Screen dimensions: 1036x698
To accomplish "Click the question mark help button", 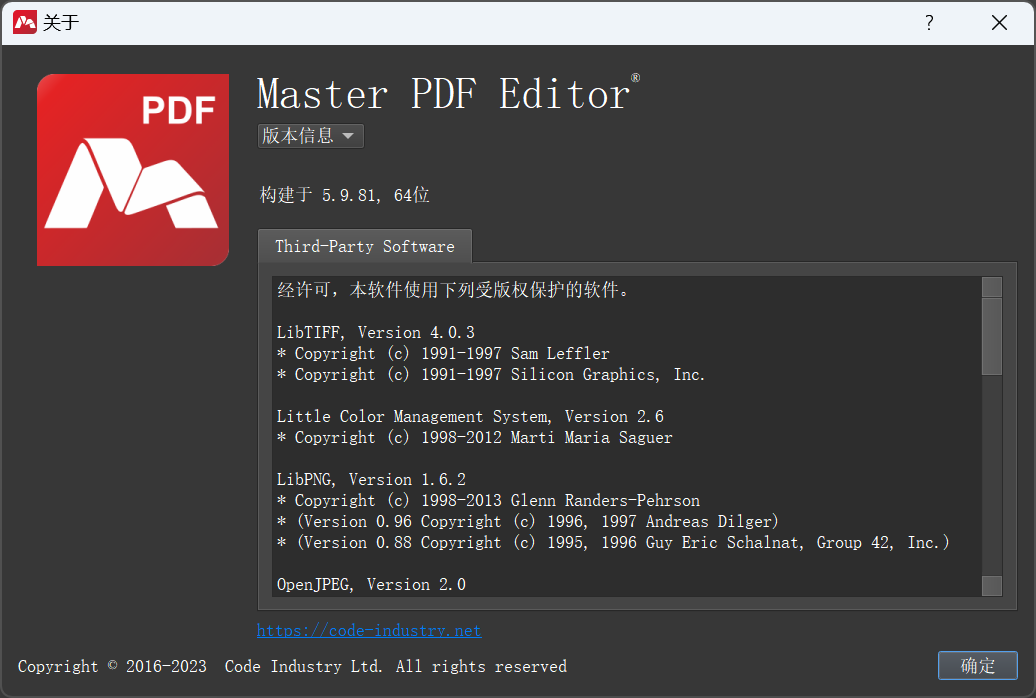I will point(929,22).
